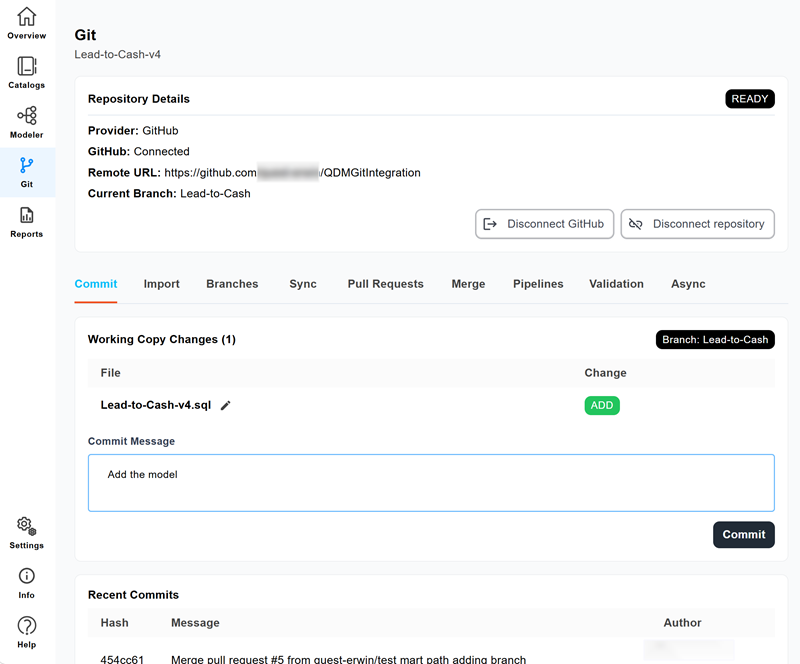Click the Disconnect GitHub button
The image size is (800, 664).
544,224
